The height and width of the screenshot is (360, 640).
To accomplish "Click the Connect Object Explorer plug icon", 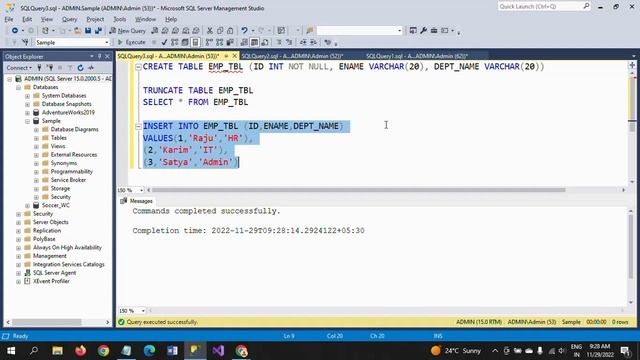I will pyautogui.click(x=40, y=68).
